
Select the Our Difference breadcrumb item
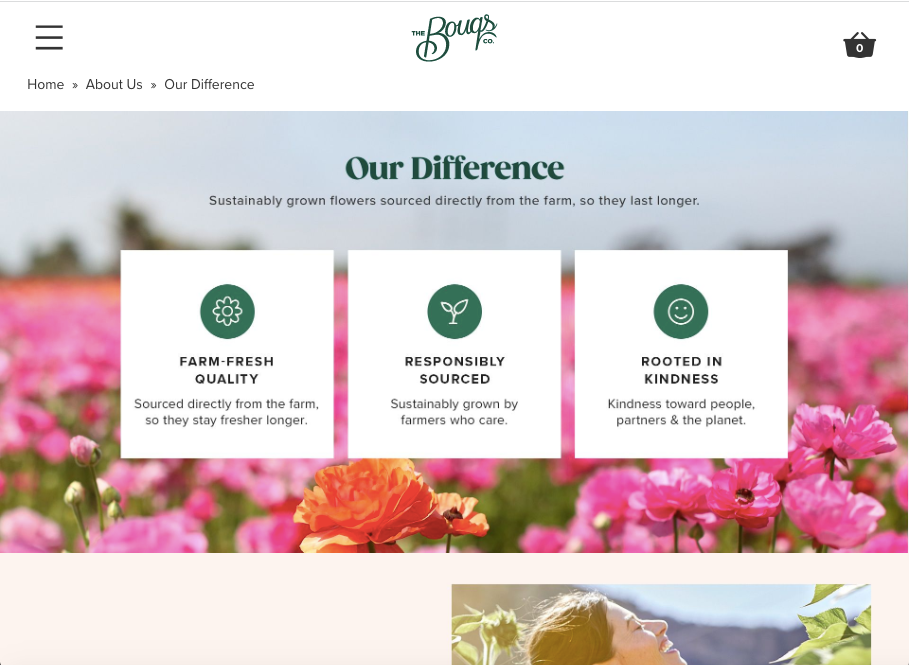pos(209,85)
